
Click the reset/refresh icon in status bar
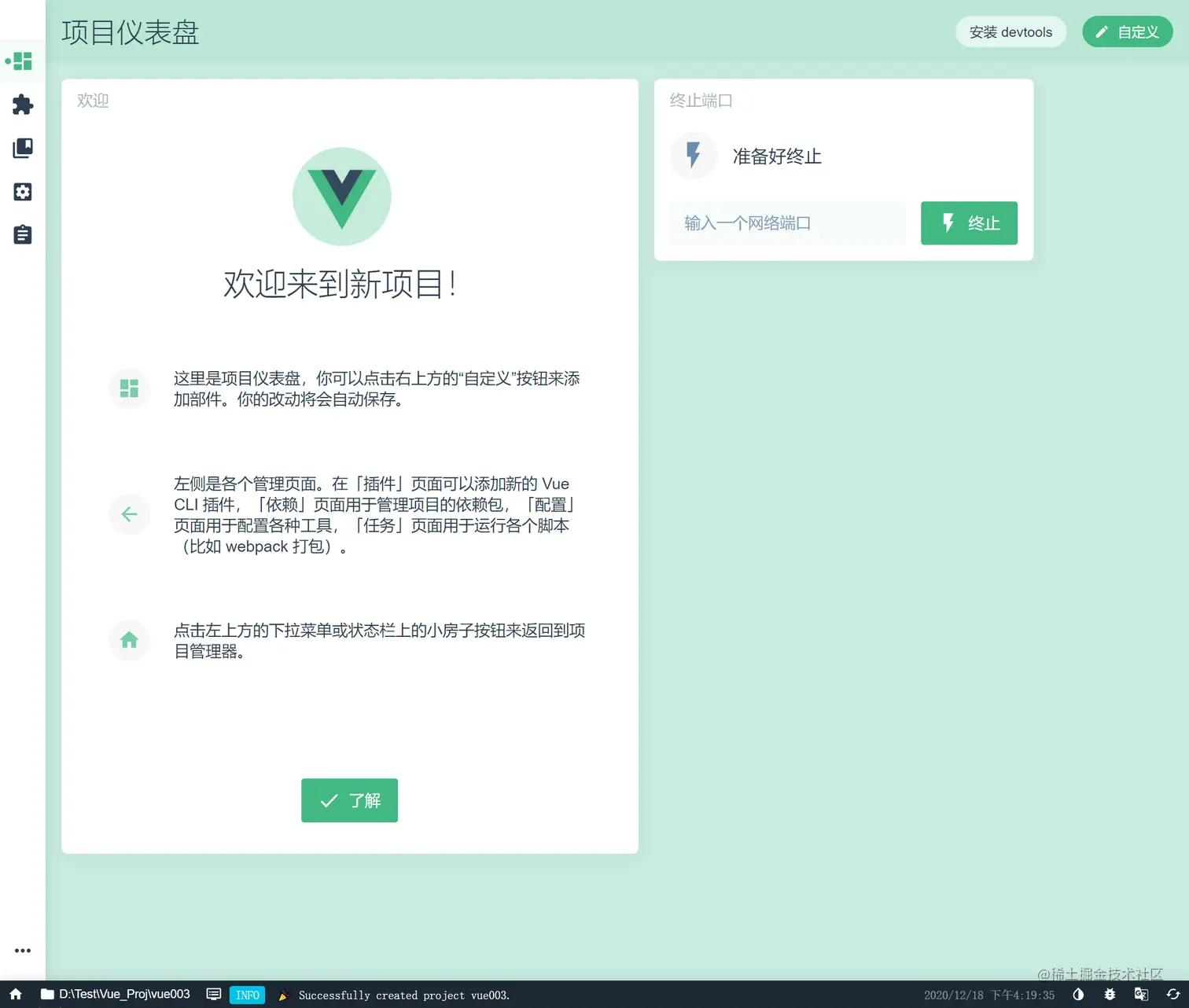1172,995
